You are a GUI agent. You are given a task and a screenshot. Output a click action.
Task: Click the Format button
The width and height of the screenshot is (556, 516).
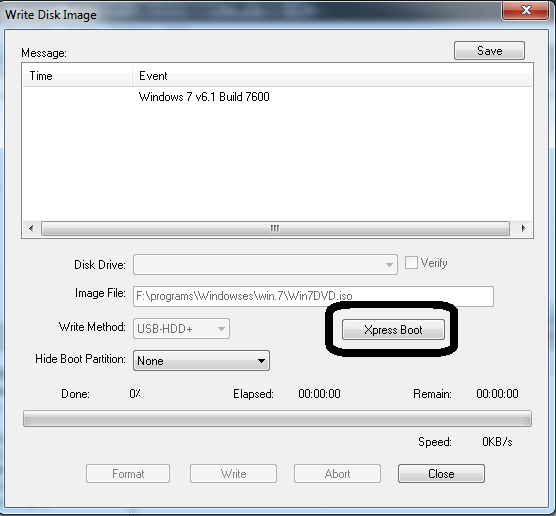(x=128, y=473)
